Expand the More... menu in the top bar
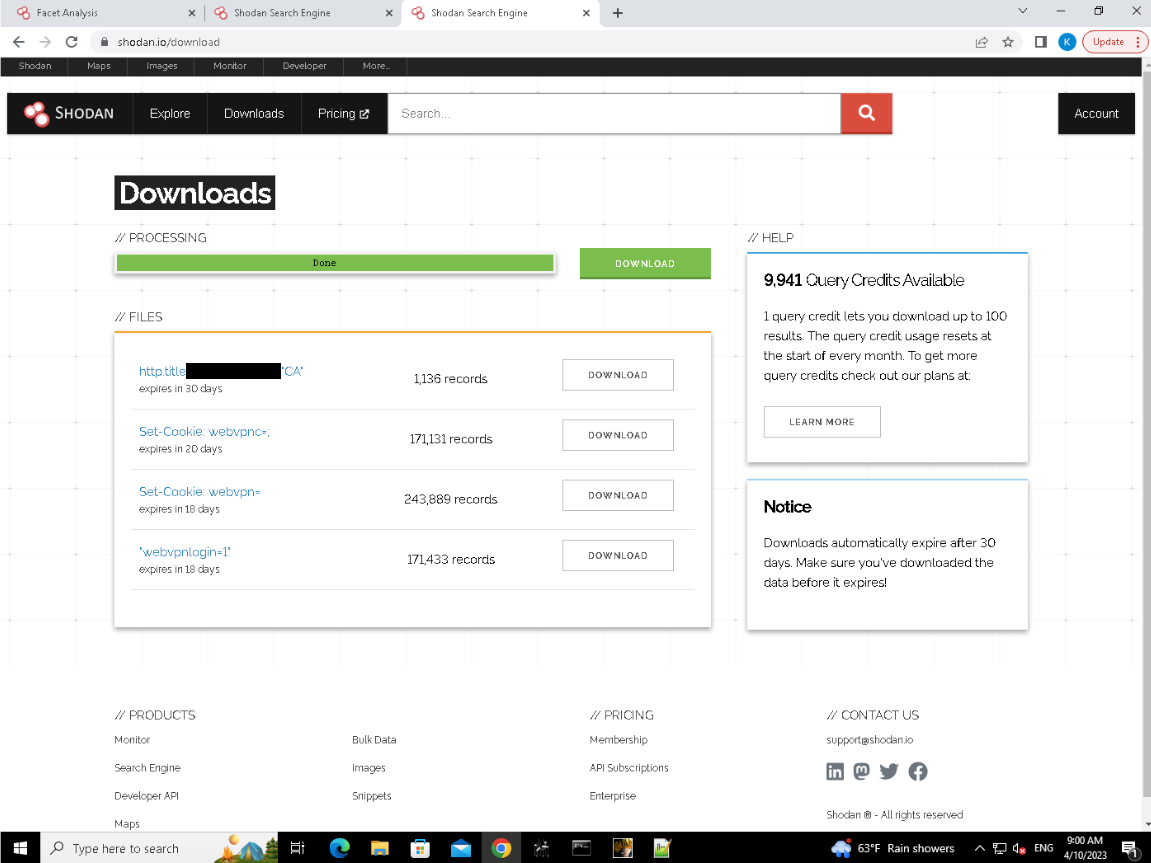 (377, 66)
